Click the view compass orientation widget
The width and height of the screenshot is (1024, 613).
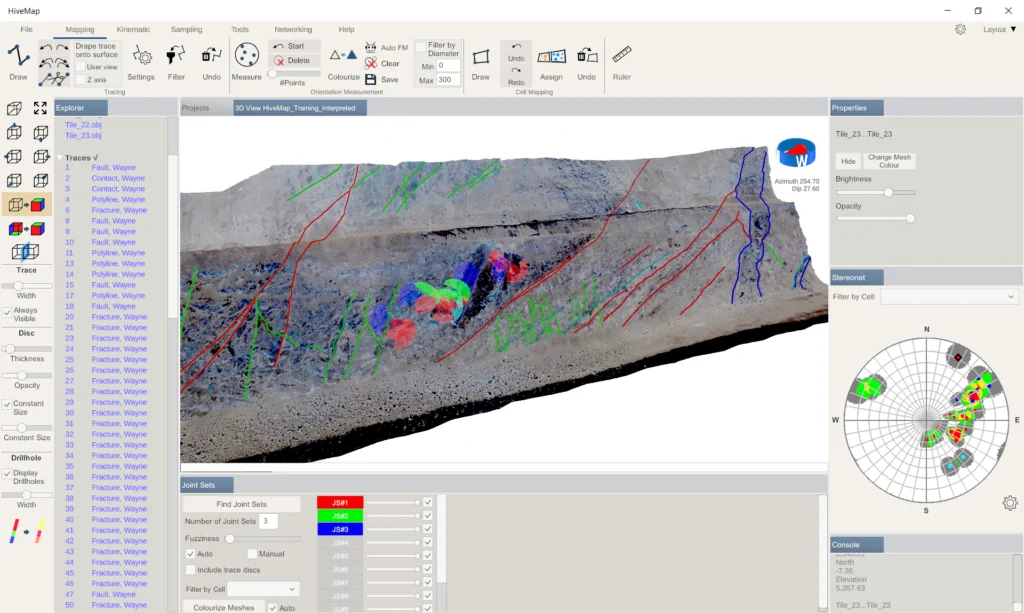(x=796, y=153)
